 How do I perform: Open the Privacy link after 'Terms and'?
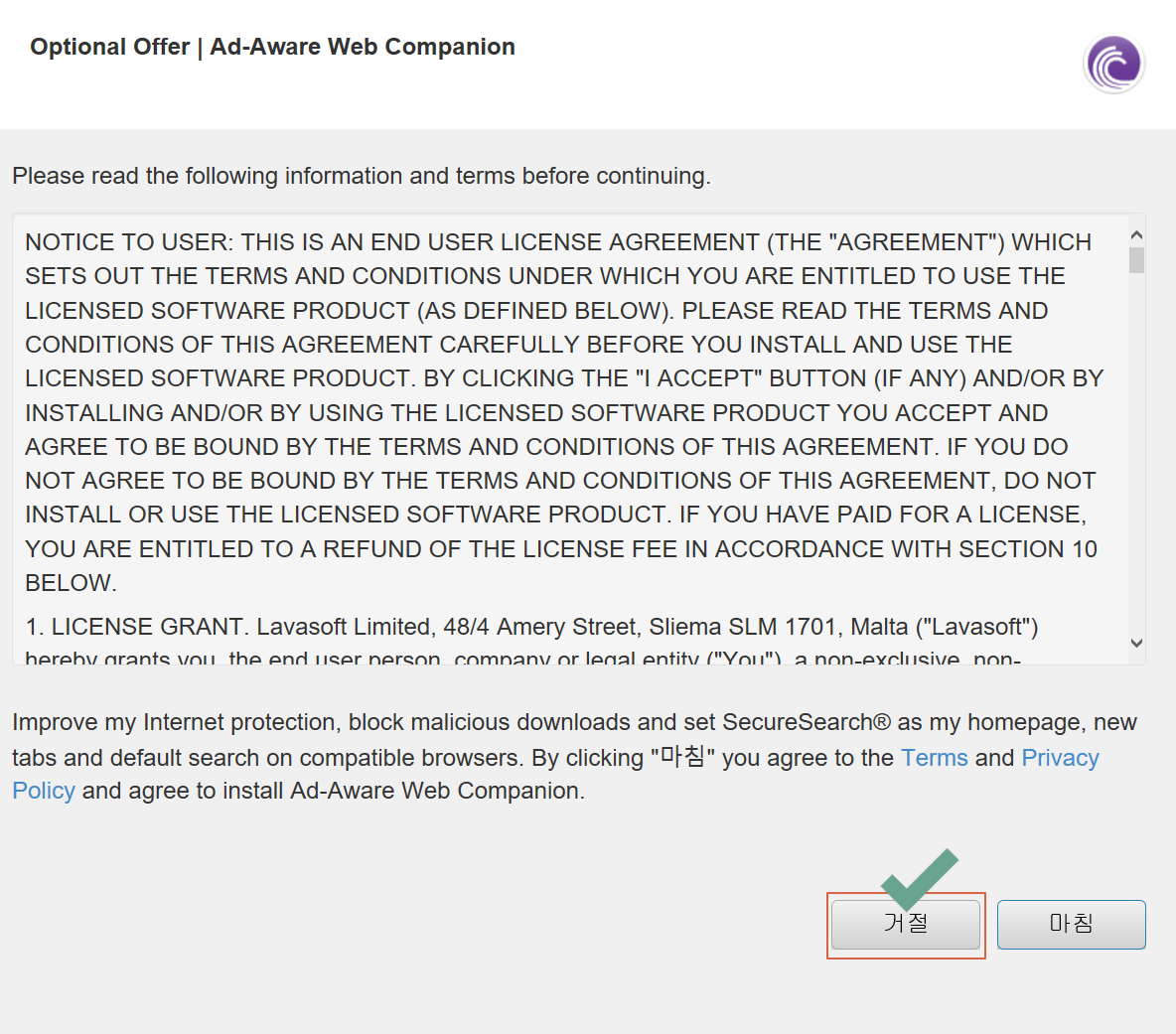click(1061, 757)
